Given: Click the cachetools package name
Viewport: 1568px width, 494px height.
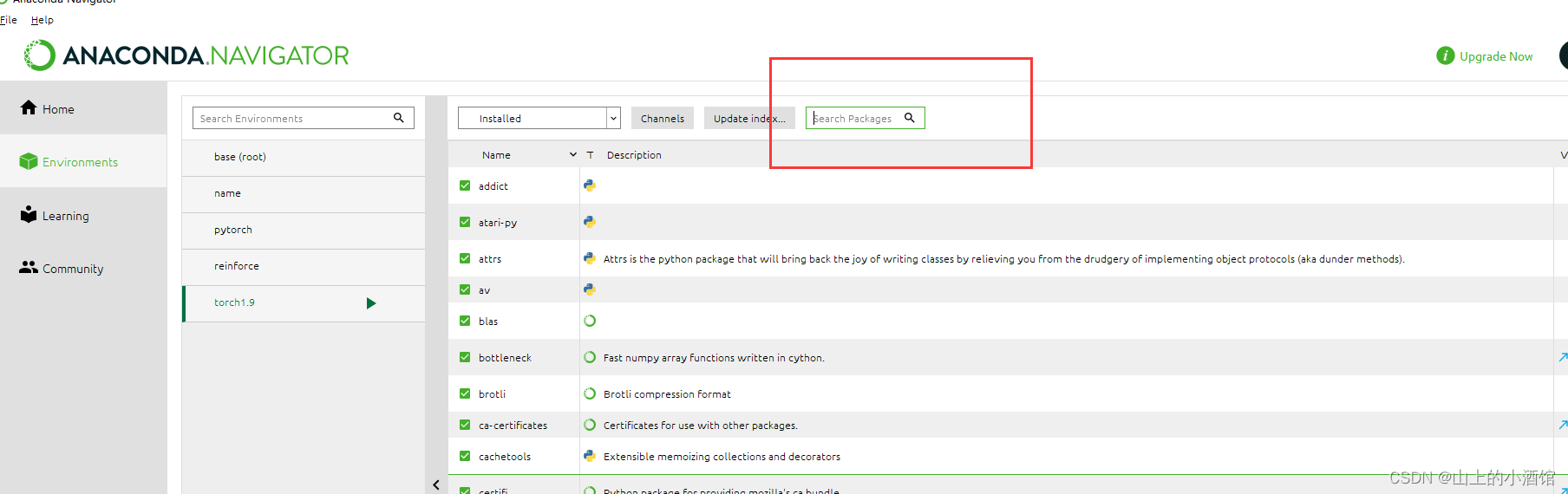Looking at the screenshot, I should pyautogui.click(x=505, y=456).
